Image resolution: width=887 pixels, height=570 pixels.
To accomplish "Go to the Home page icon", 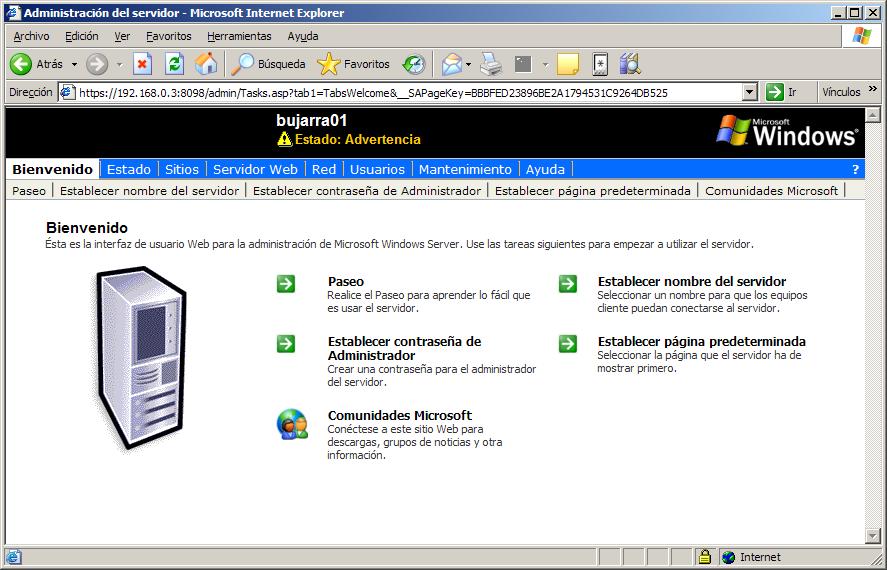I will [x=206, y=64].
